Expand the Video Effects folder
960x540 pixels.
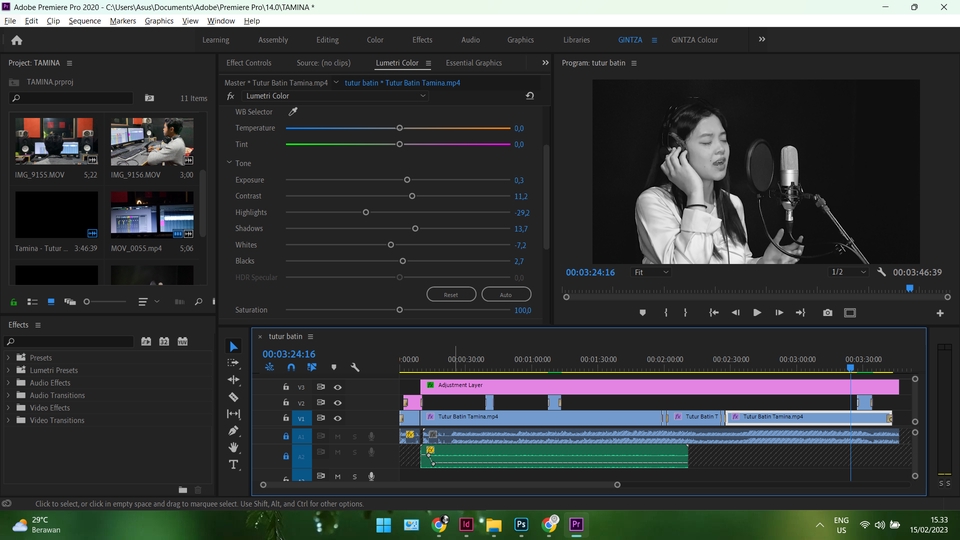pos(9,408)
